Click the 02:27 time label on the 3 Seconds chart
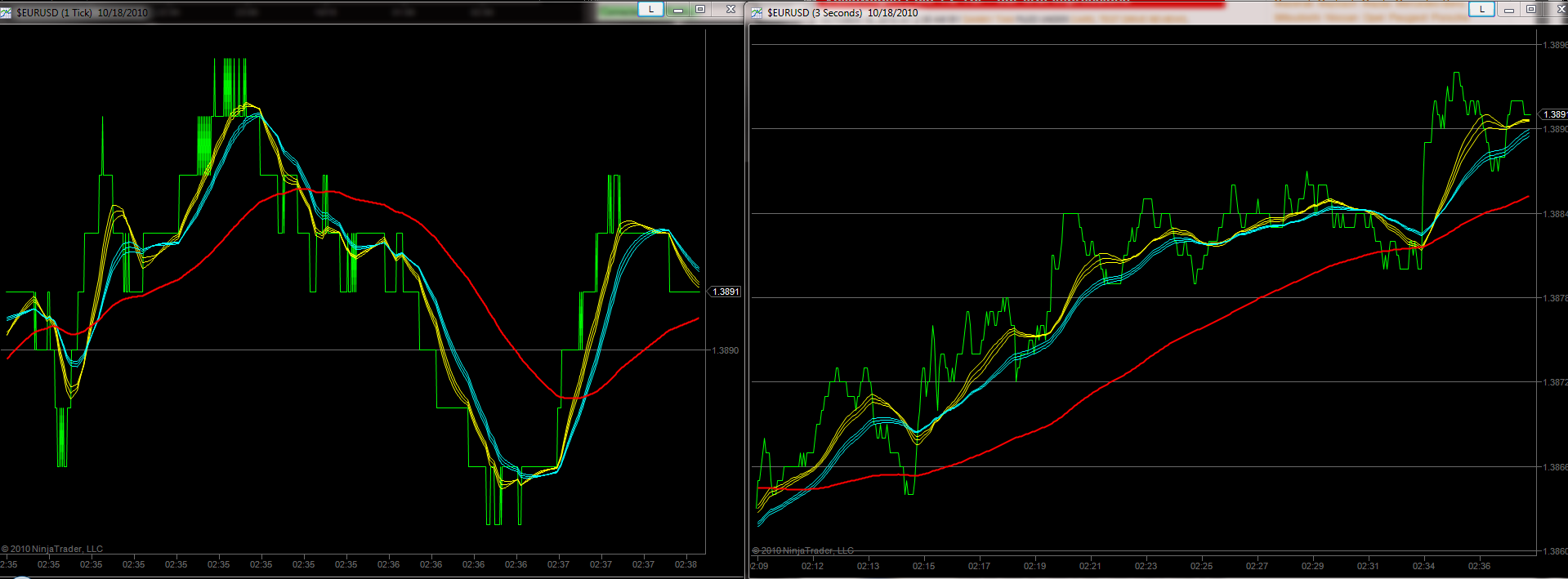 1257,566
